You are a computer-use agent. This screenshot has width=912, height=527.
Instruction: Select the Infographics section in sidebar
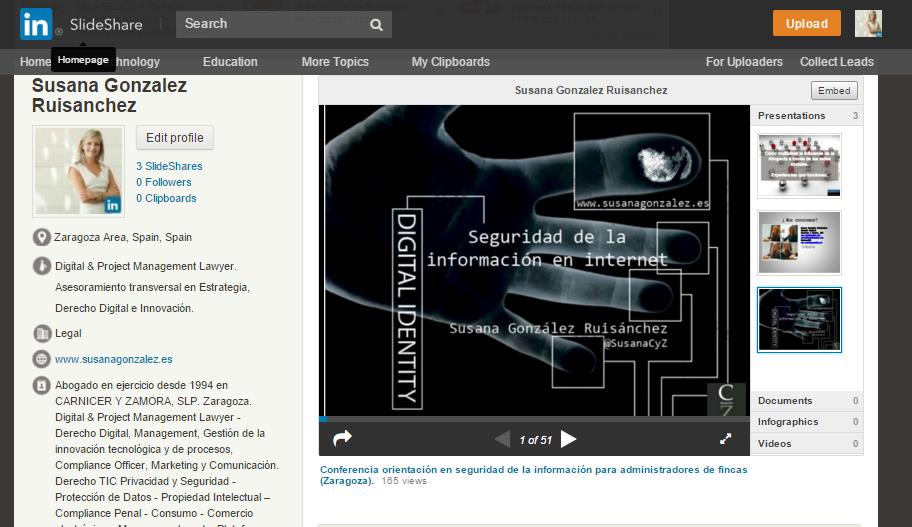788,422
